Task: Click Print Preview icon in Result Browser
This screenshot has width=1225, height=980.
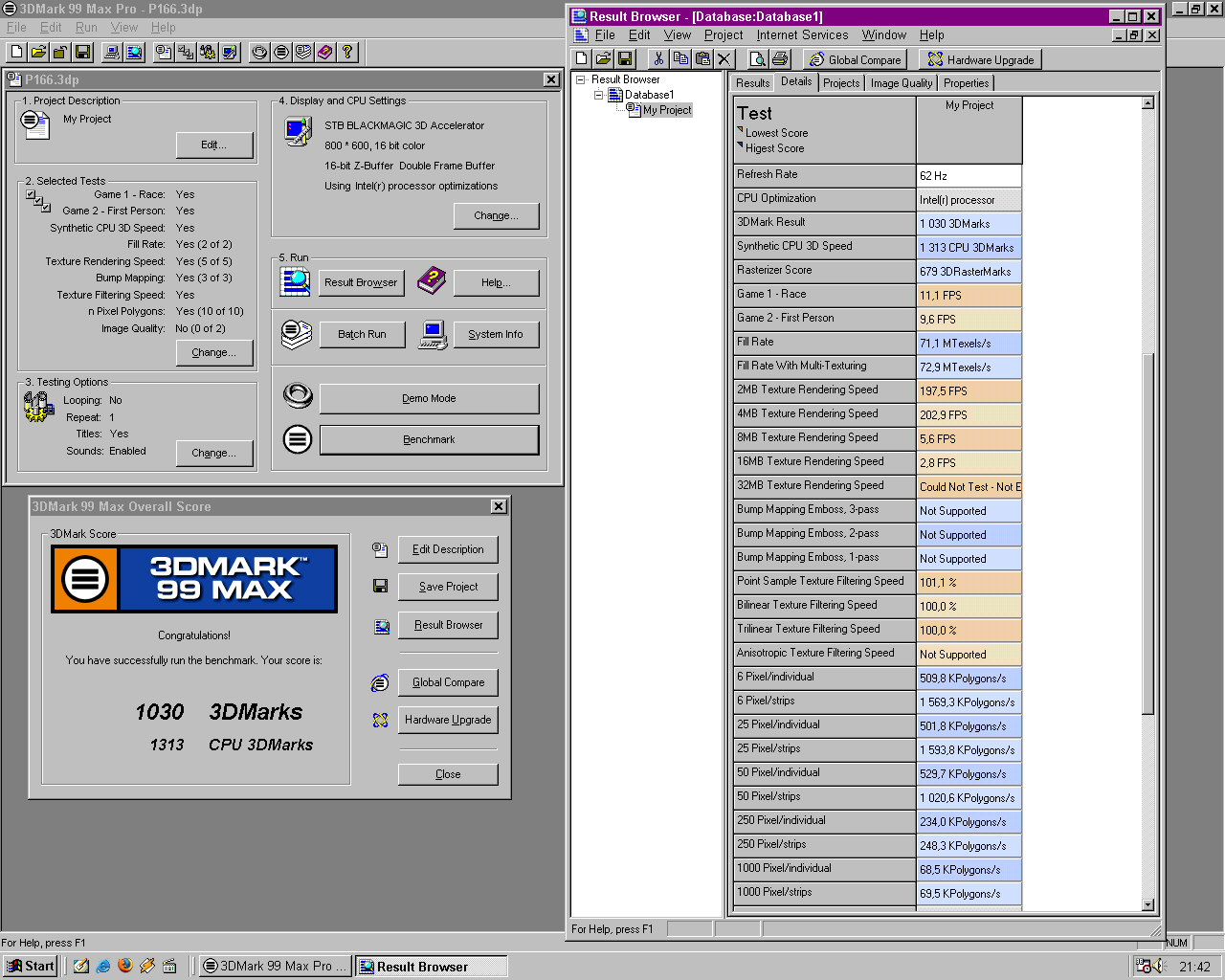Action: click(x=757, y=59)
